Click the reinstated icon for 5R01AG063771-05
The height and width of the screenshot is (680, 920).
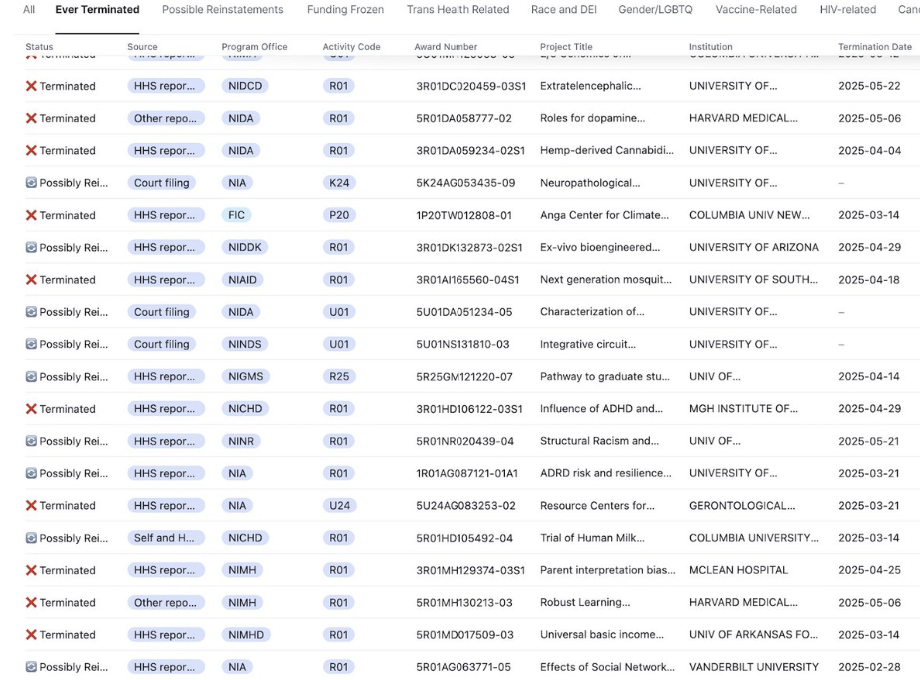pos(31,667)
